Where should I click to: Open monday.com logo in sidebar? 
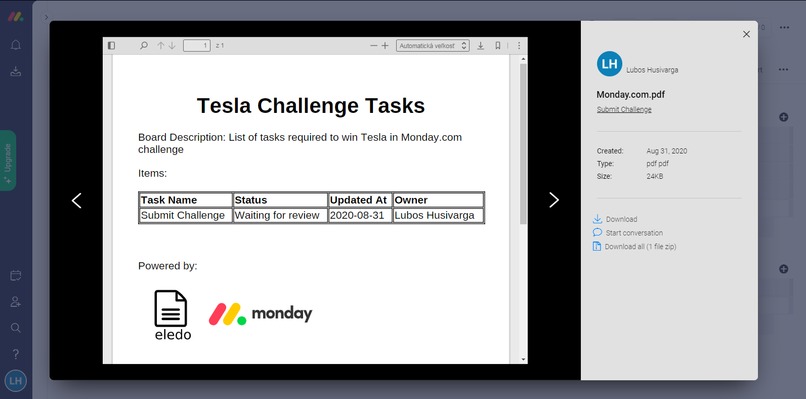(15, 16)
